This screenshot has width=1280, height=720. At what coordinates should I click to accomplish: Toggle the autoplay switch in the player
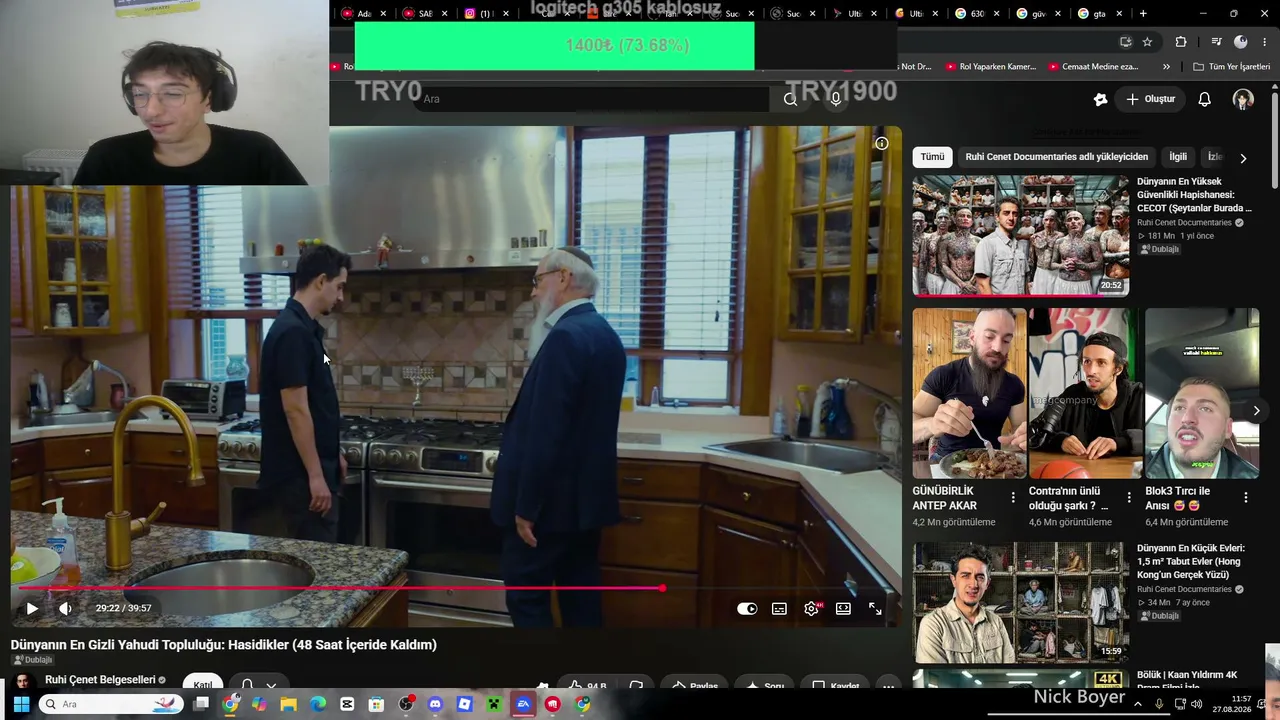pyautogui.click(x=747, y=608)
